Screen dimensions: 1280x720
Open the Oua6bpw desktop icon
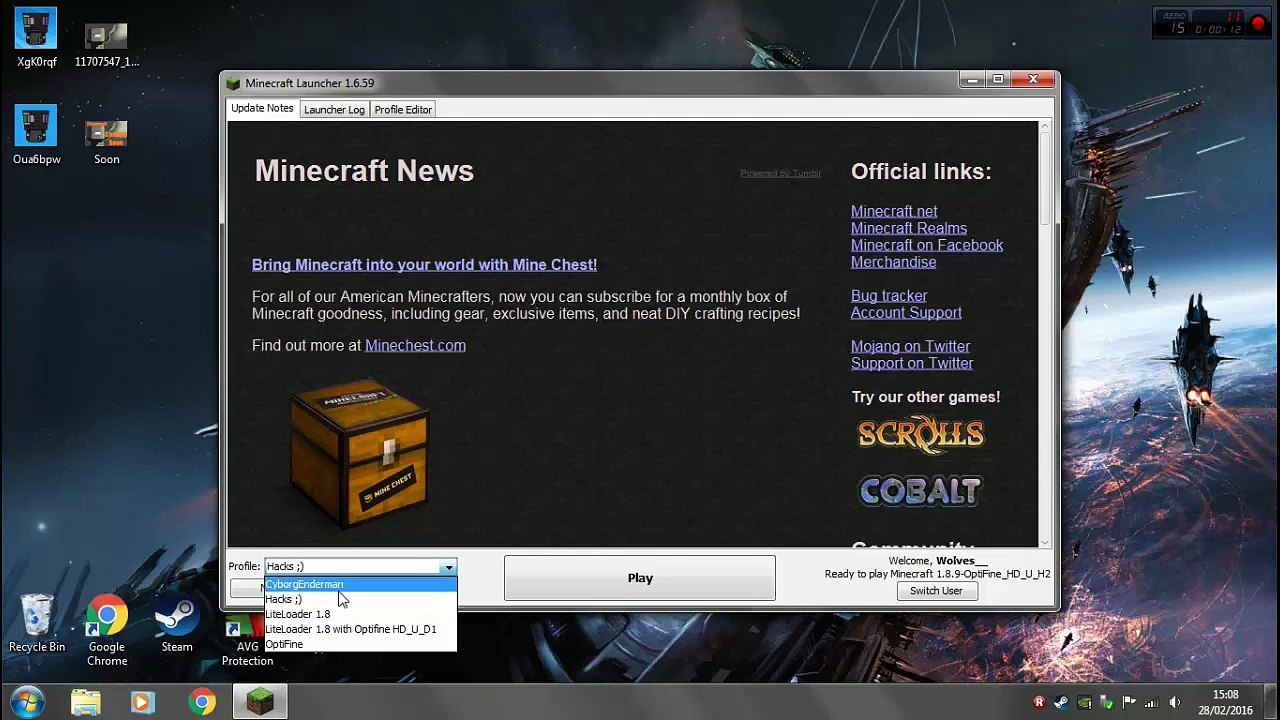(36, 134)
